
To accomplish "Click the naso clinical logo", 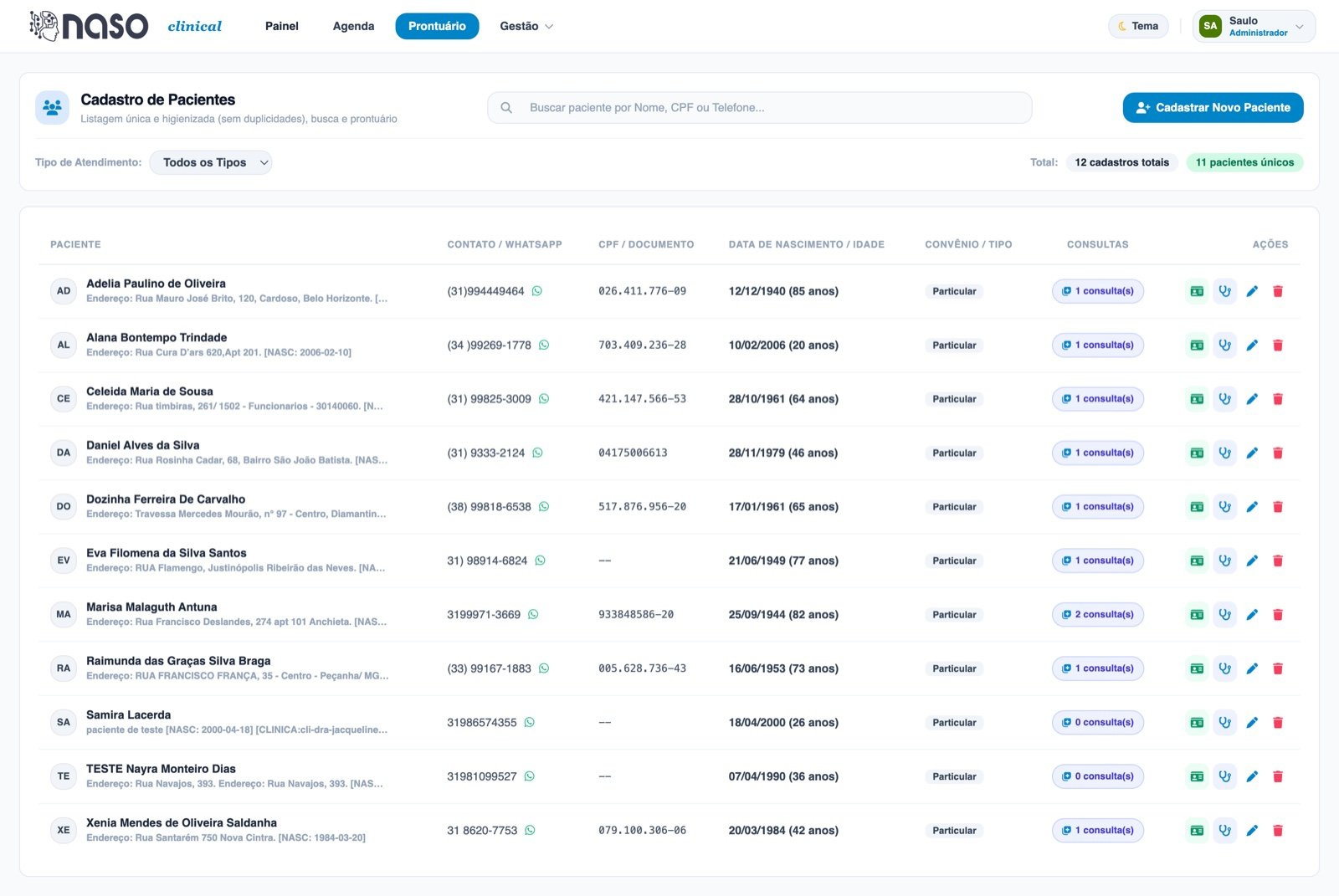I will [126, 26].
